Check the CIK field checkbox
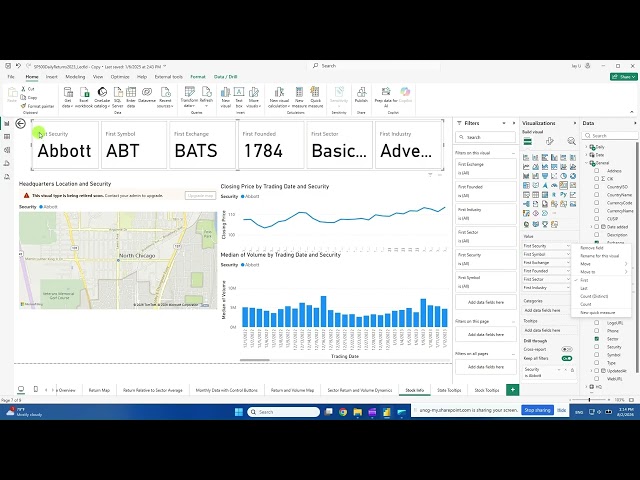Screen dimensions: 640x480 coord(596,179)
